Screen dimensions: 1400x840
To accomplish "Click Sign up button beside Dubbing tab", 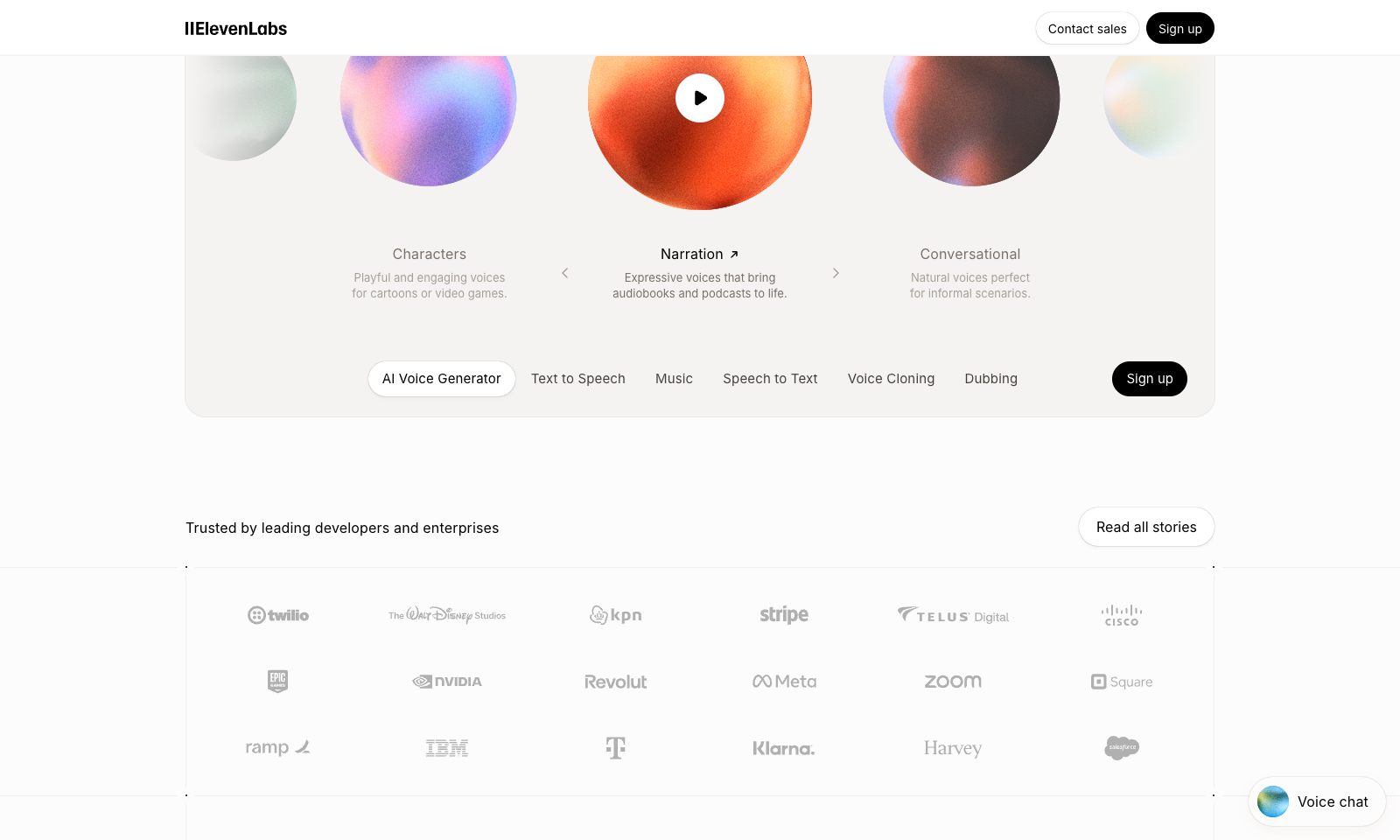I will (1149, 379).
